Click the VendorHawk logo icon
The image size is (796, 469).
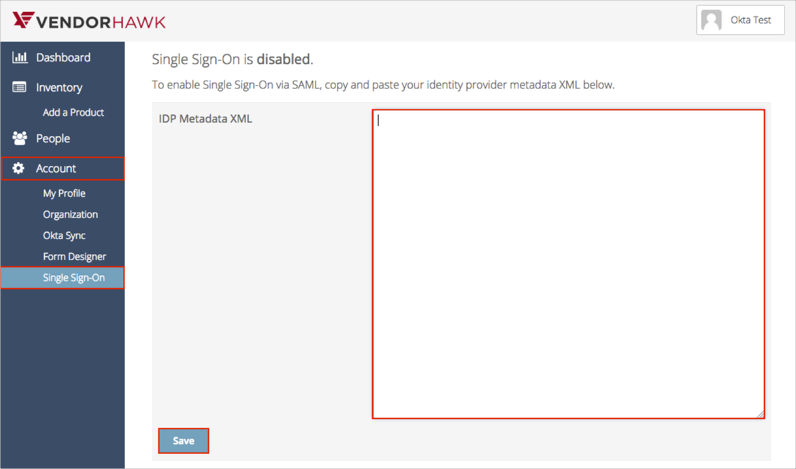click(22, 21)
